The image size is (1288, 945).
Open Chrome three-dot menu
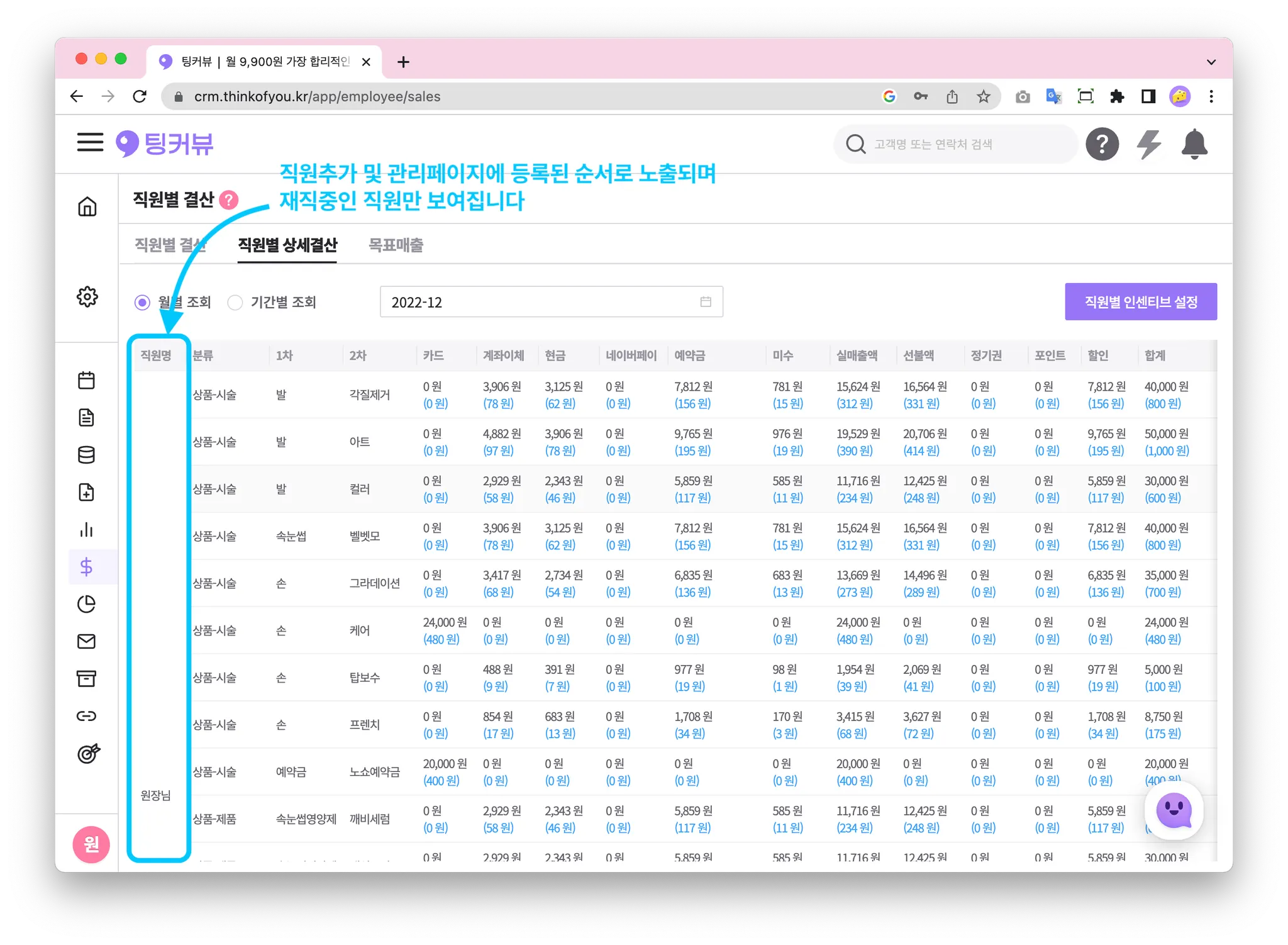[1211, 96]
